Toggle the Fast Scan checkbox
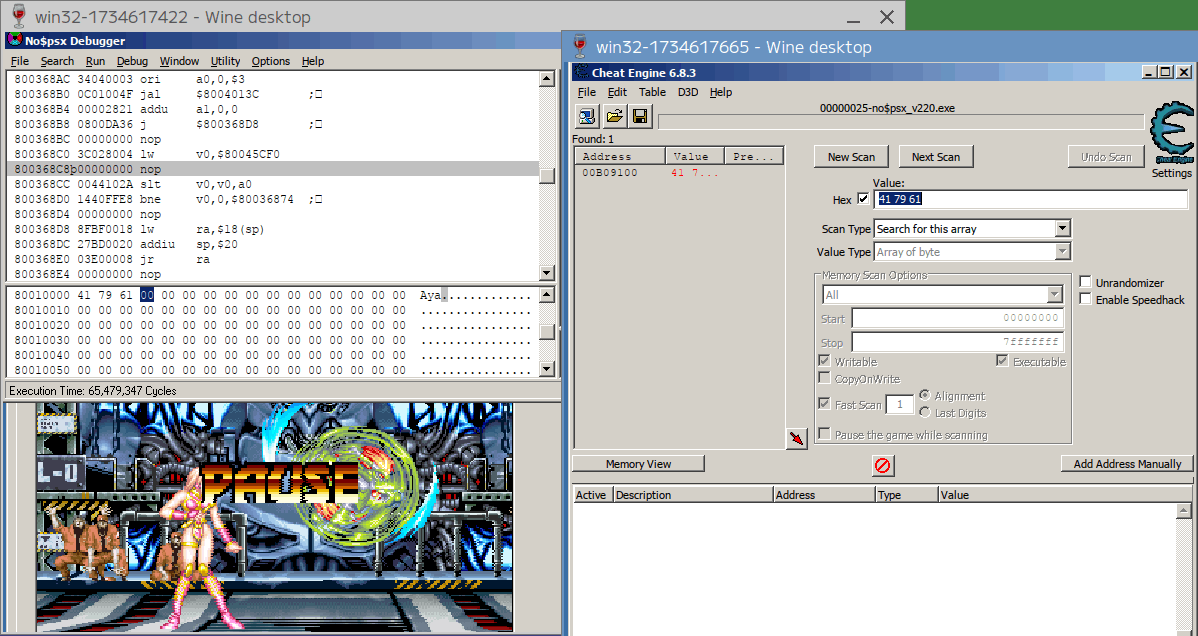Screen dimensions: 1198x636 (x=824, y=404)
